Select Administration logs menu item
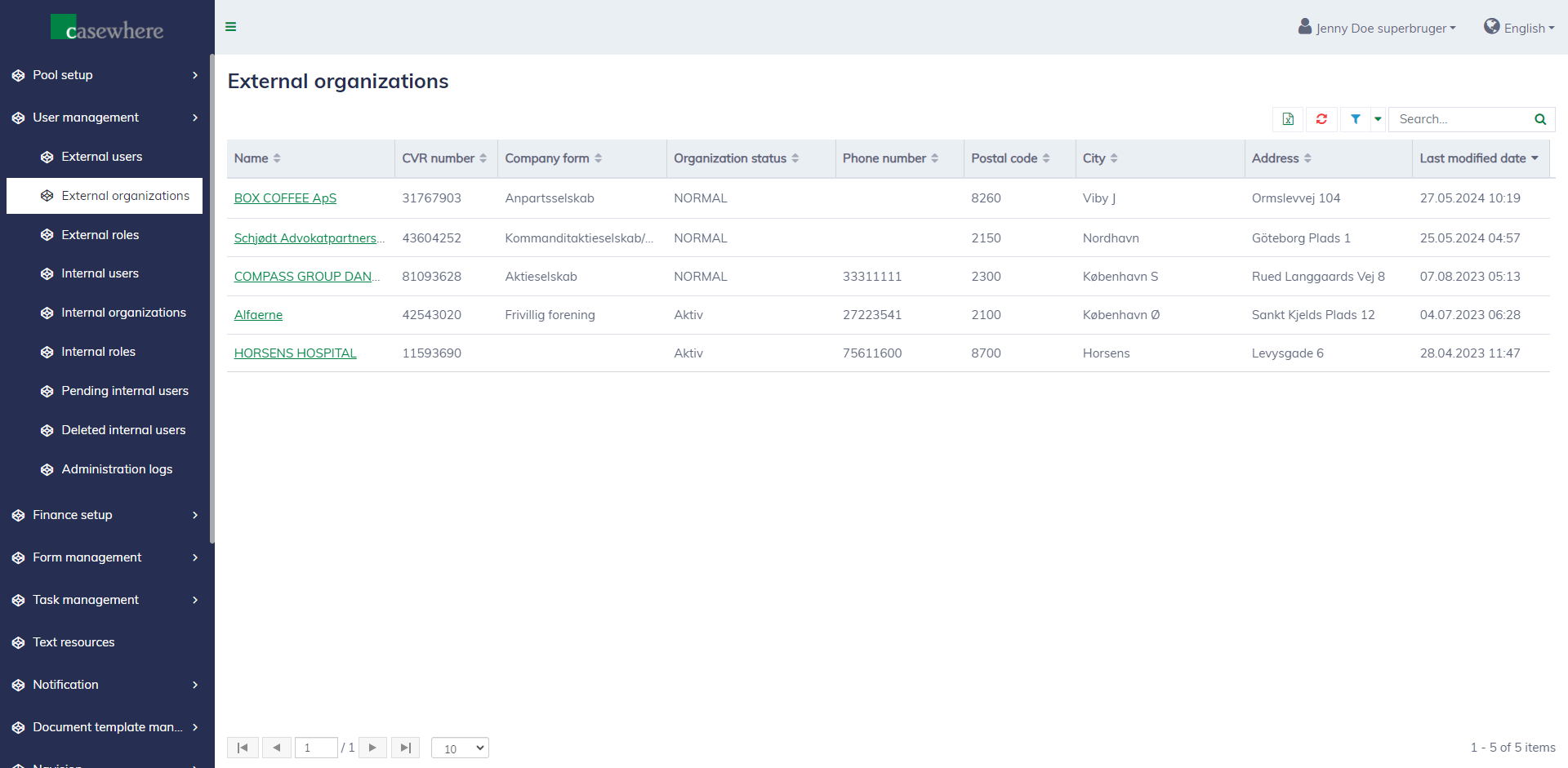The height and width of the screenshot is (768, 1568). (117, 469)
